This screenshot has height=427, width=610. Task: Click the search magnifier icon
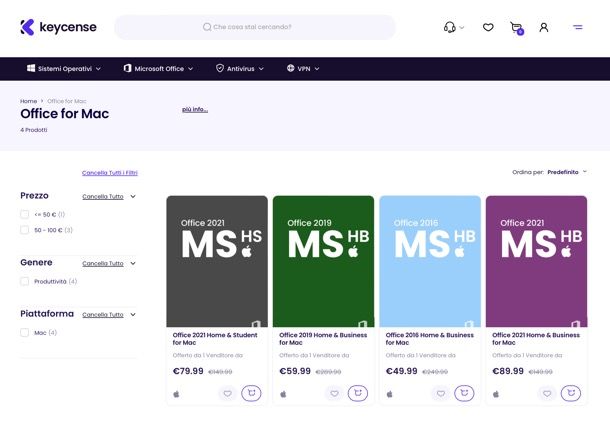click(x=207, y=27)
